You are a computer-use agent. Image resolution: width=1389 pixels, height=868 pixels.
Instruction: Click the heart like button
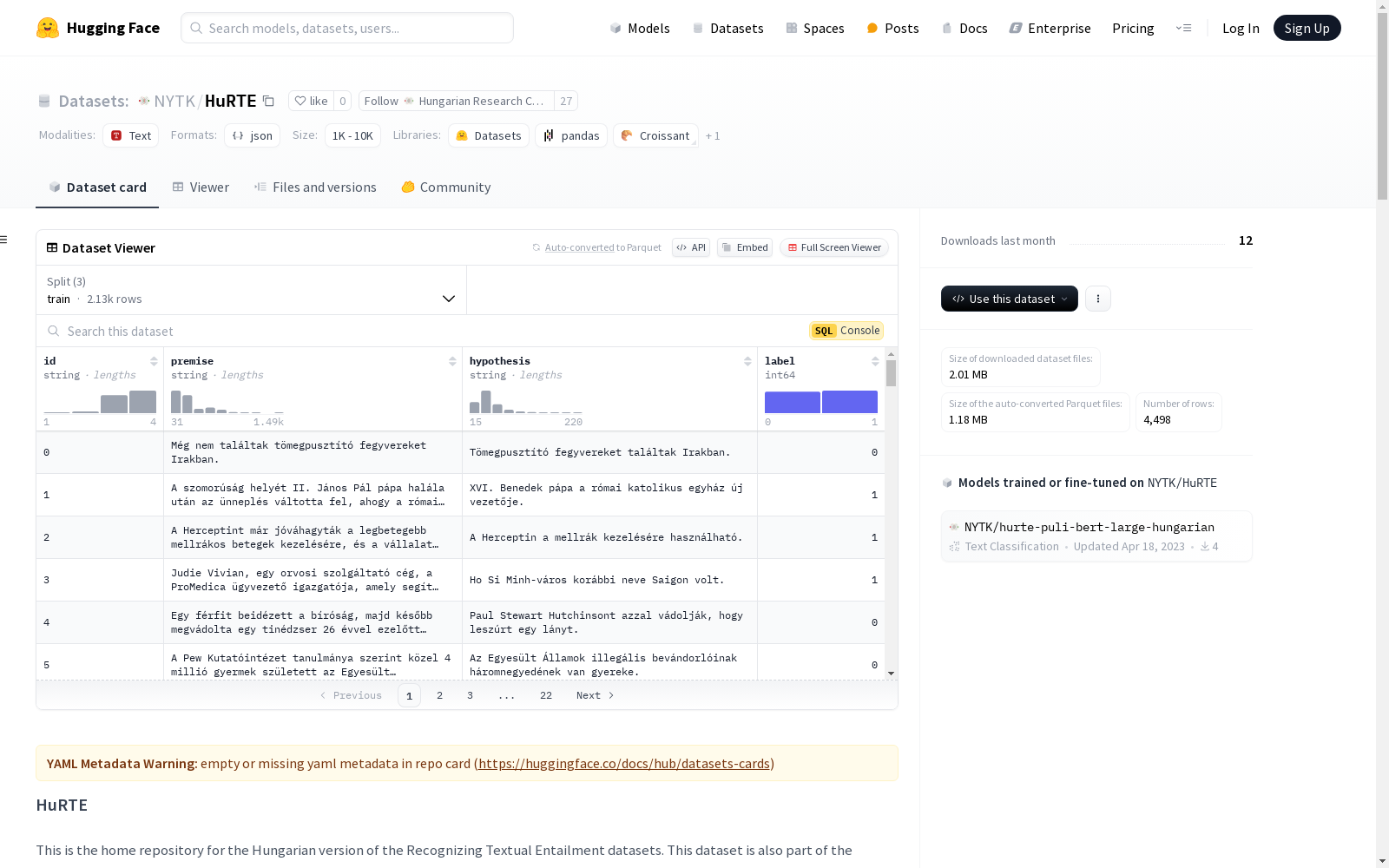point(311,102)
